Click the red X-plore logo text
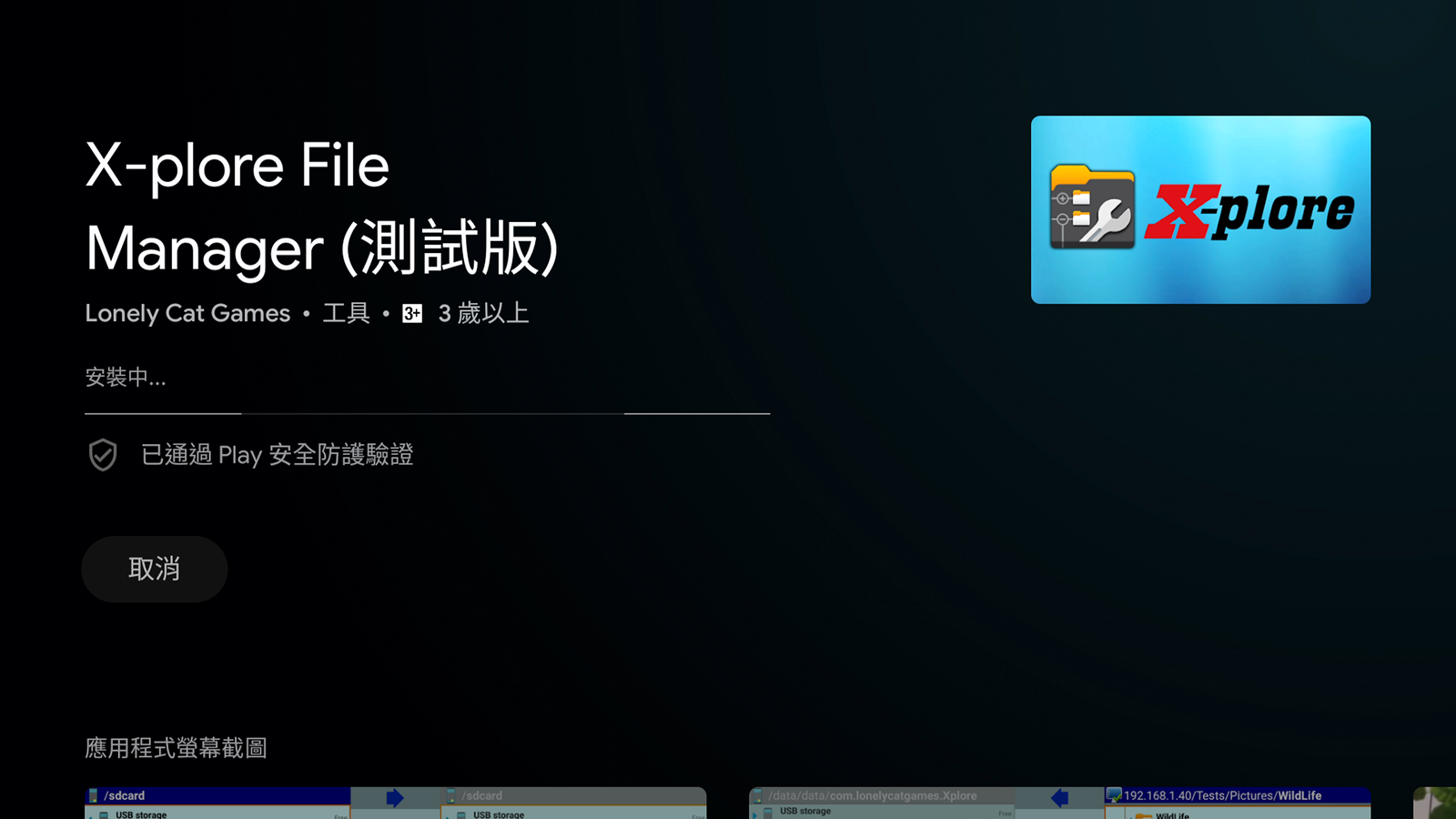This screenshot has width=1456, height=819. 1249,210
